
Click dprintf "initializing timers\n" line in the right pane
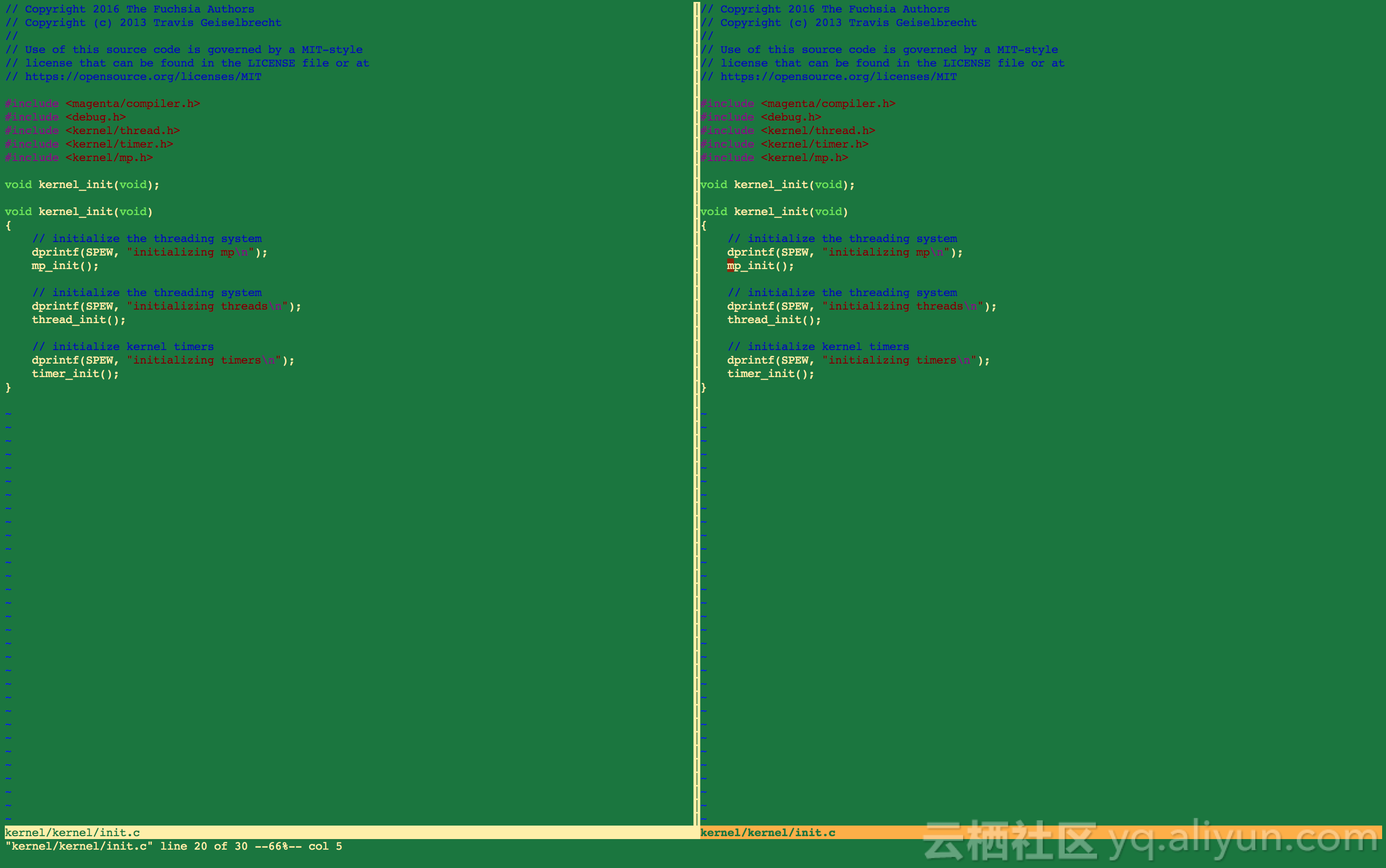click(858, 361)
